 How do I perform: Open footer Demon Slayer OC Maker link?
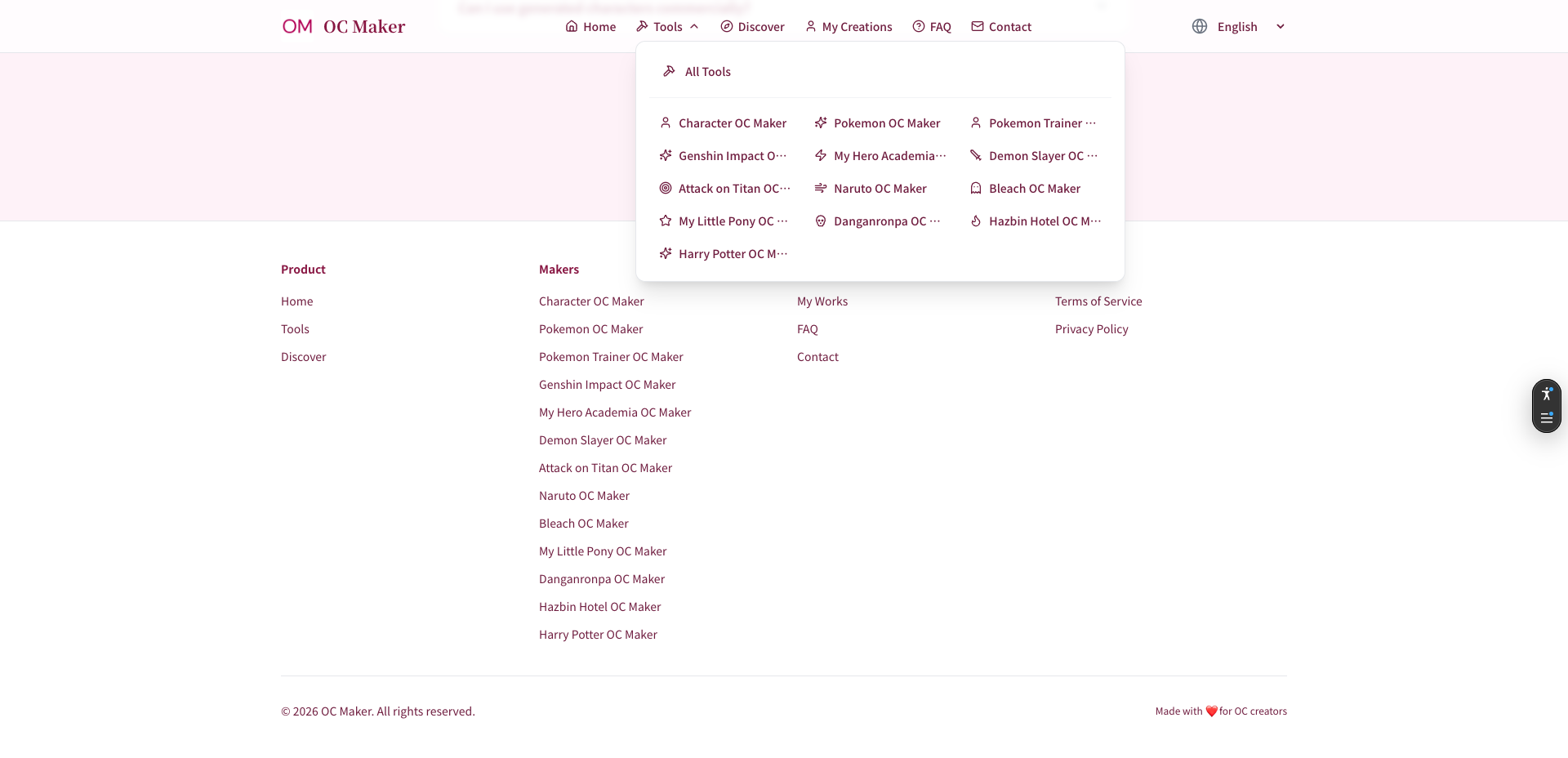tap(603, 439)
